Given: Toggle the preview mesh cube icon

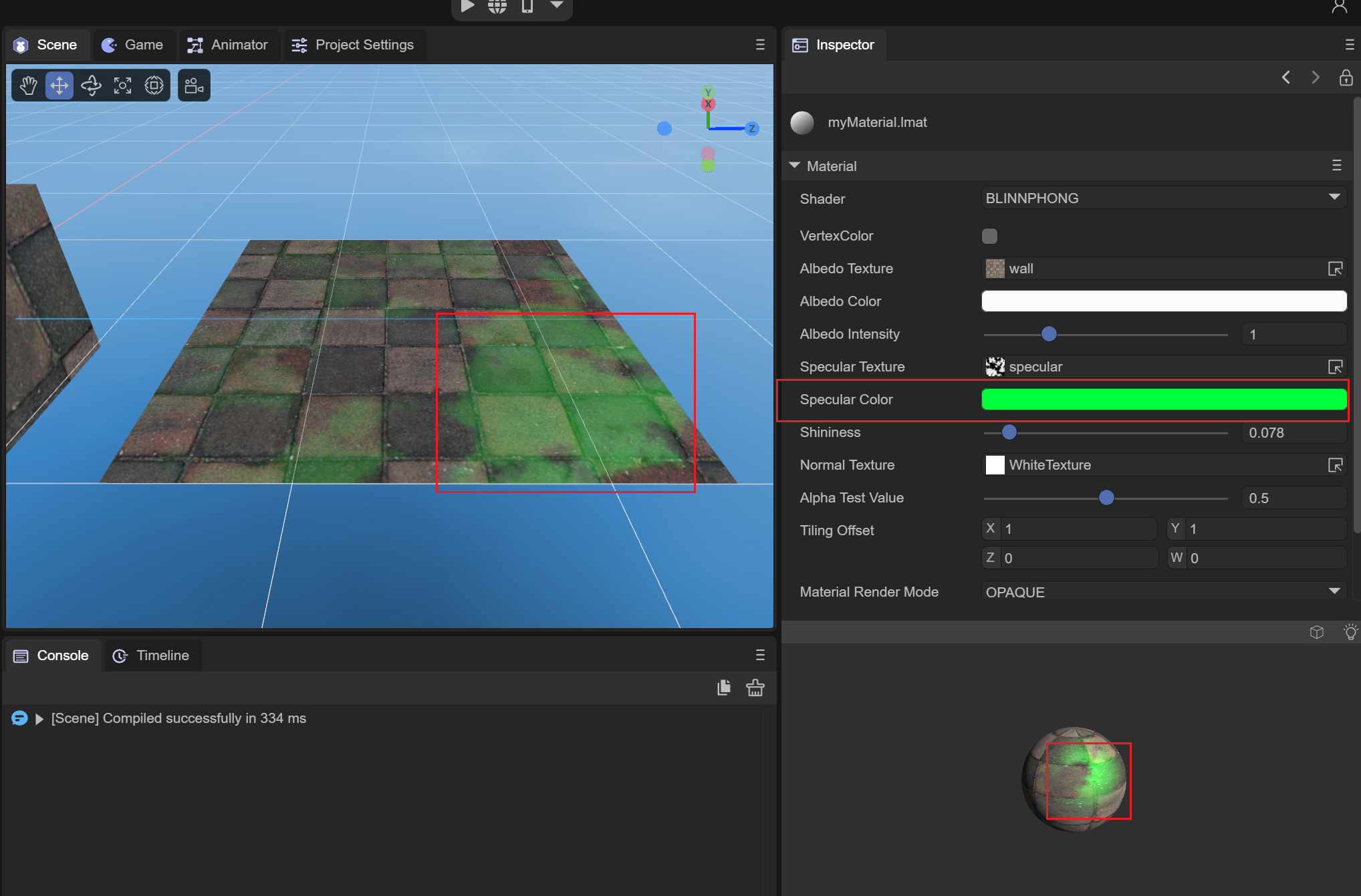Looking at the screenshot, I should (1317, 632).
